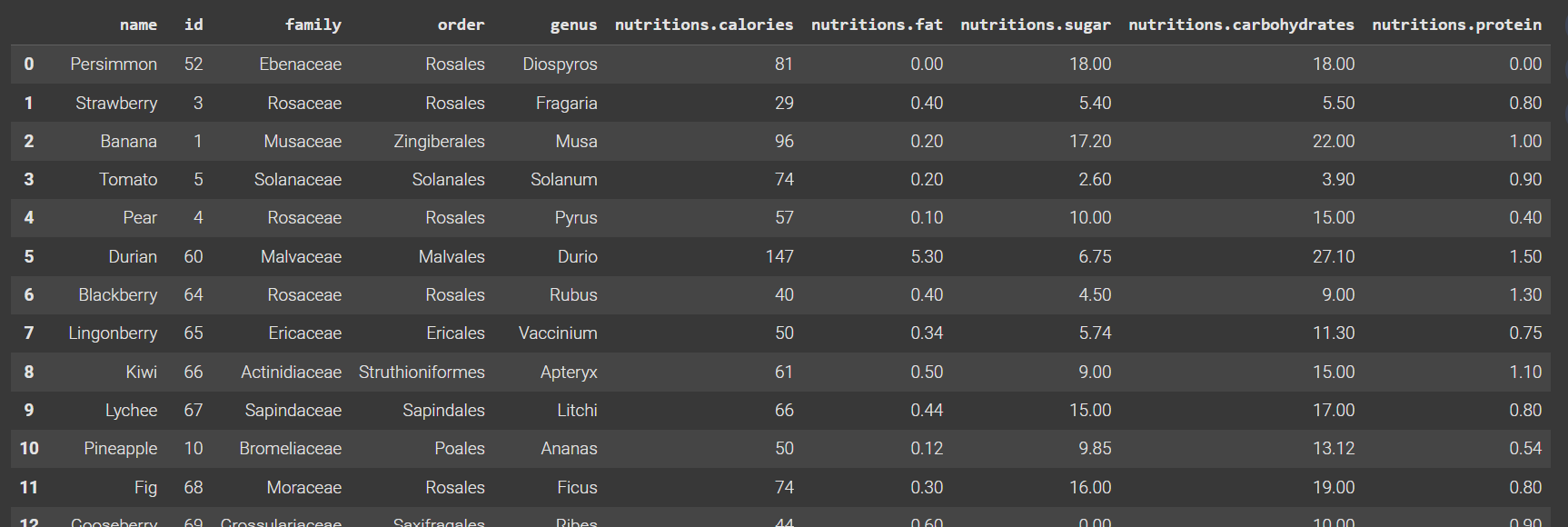1568x527 pixels.
Task: Click the Solanaceae family cell
Action: tap(297, 180)
